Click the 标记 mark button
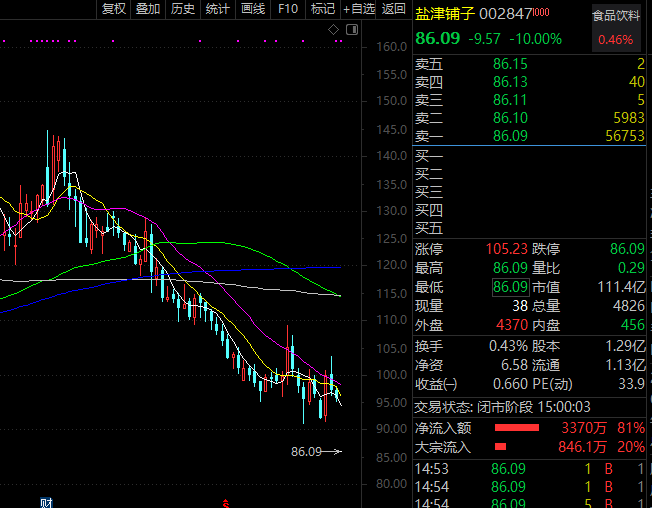Image resolution: width=652 pixels, height=508 pixels. pyautogui.click(x=322, y=9)
